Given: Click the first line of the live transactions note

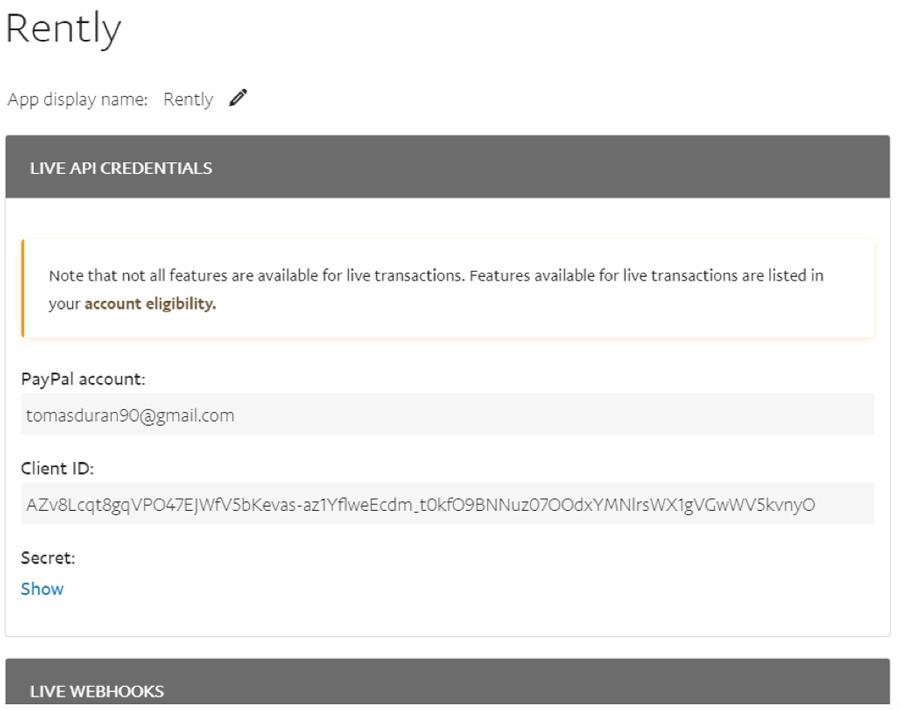Looking at the screenshot, I should click(x=436, y=275).
